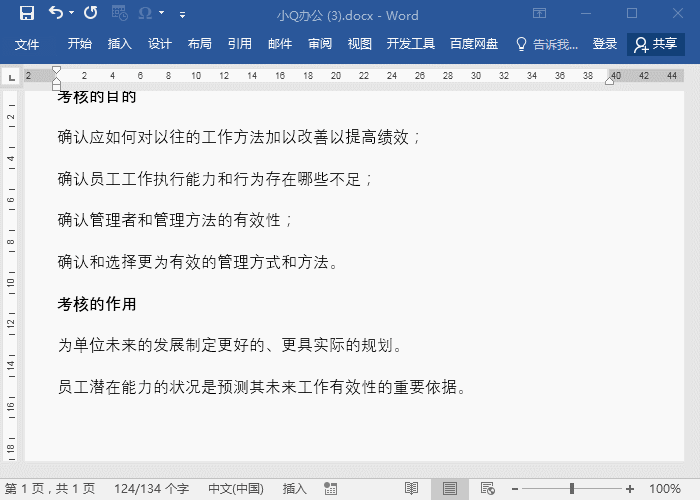
Task: Click the zoom slider handle
Action: [x=571, y=489]
